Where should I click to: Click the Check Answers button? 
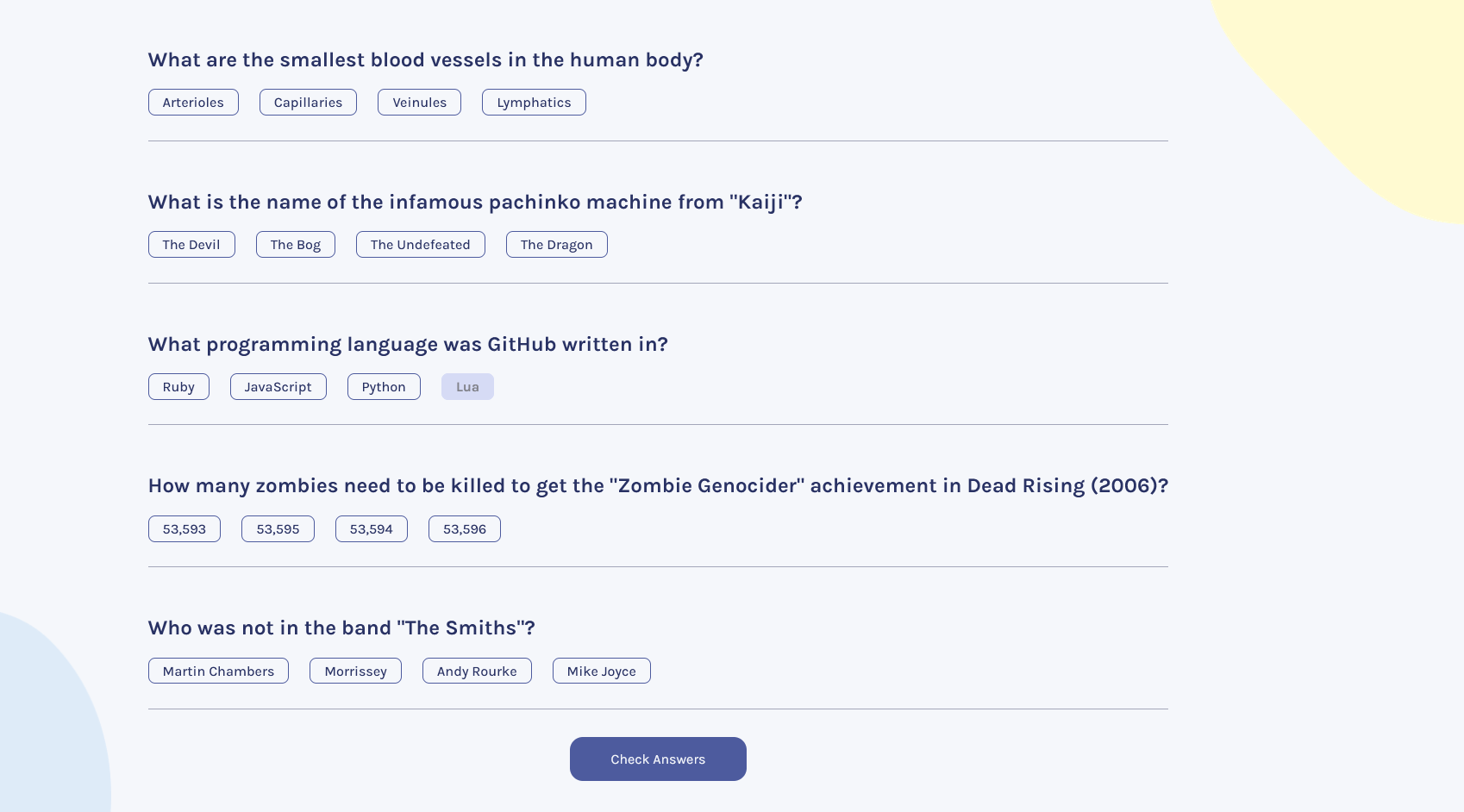click(x=658, y=759)
